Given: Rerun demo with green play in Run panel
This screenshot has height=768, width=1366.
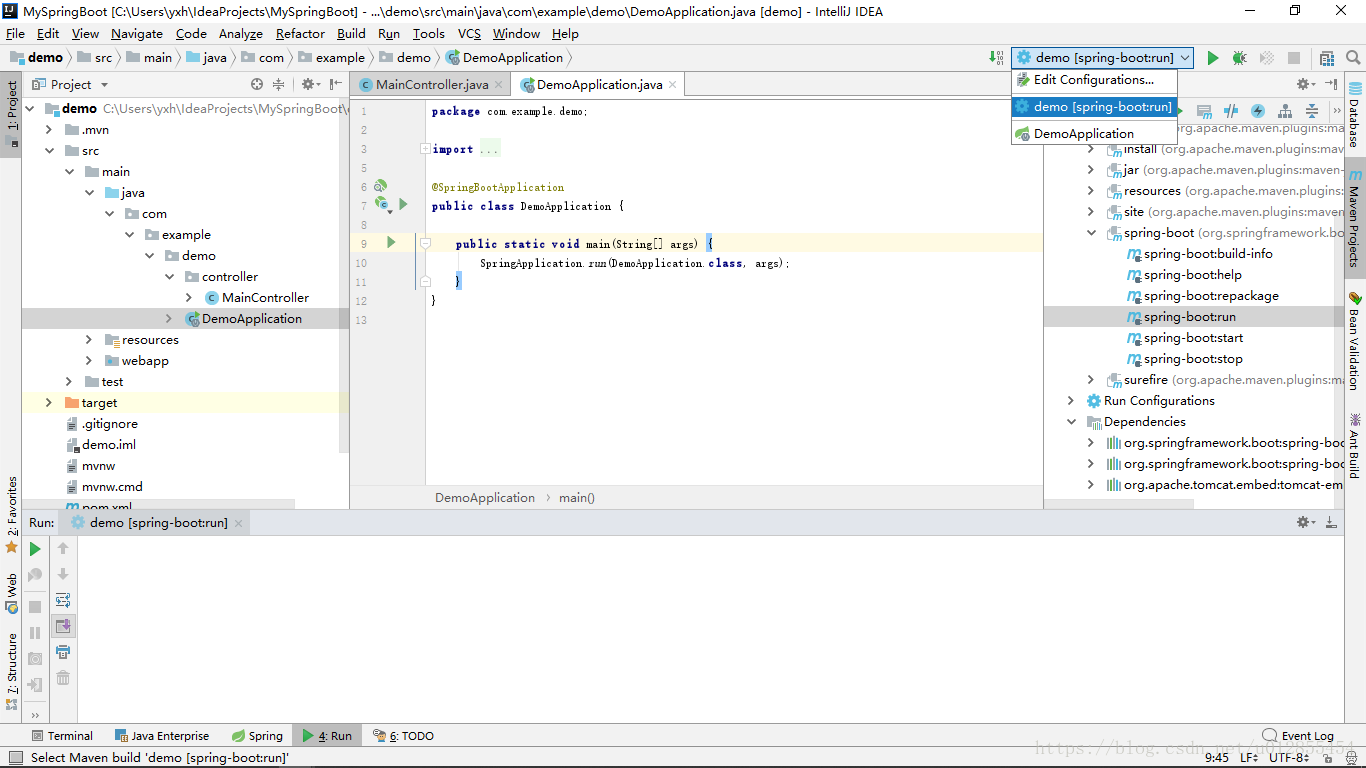Looking at the screenshot, I should point(35,549).
